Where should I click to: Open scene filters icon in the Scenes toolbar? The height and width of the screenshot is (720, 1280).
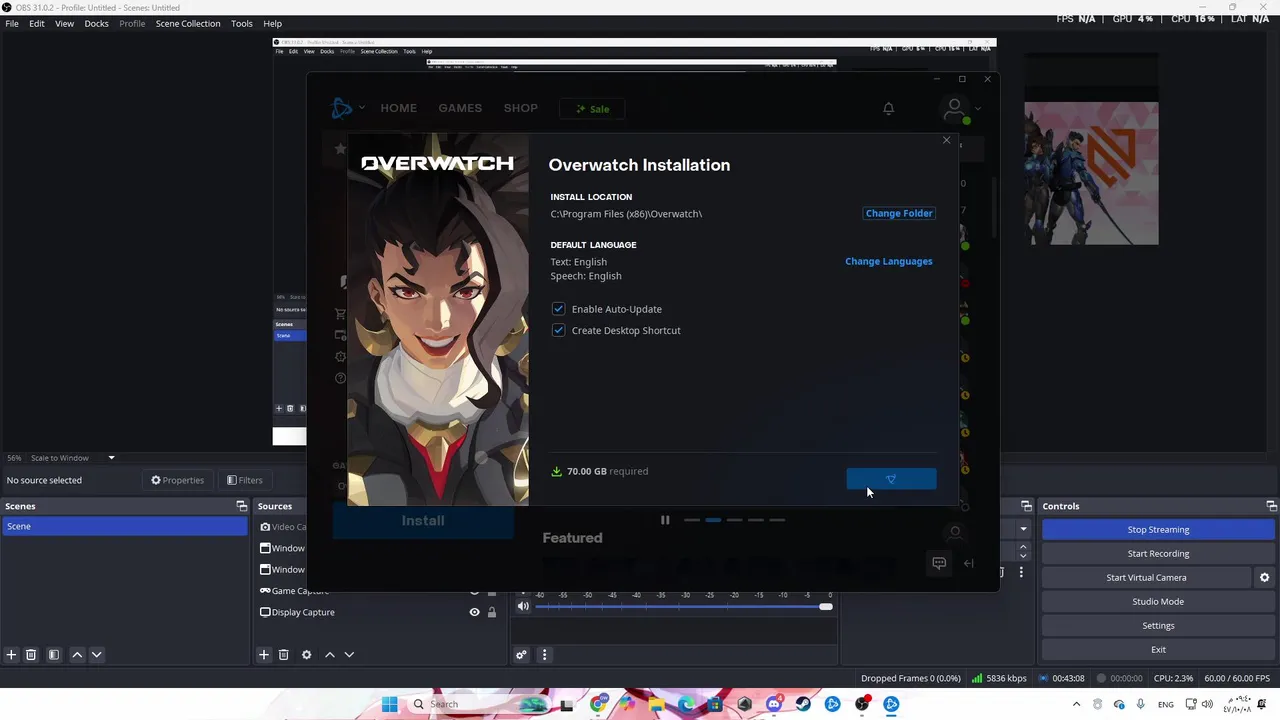tap(54, 655)
